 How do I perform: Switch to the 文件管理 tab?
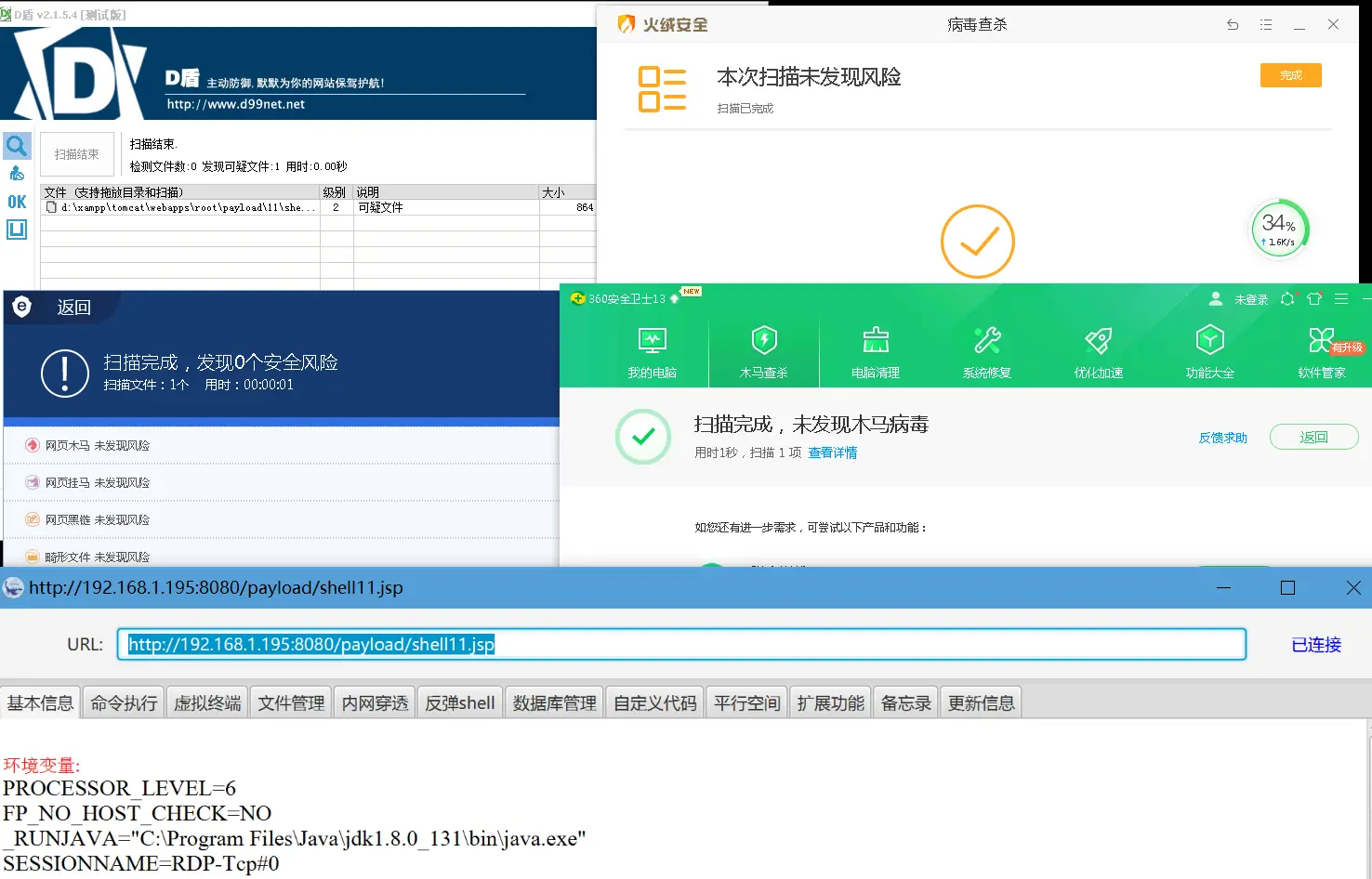291,703
